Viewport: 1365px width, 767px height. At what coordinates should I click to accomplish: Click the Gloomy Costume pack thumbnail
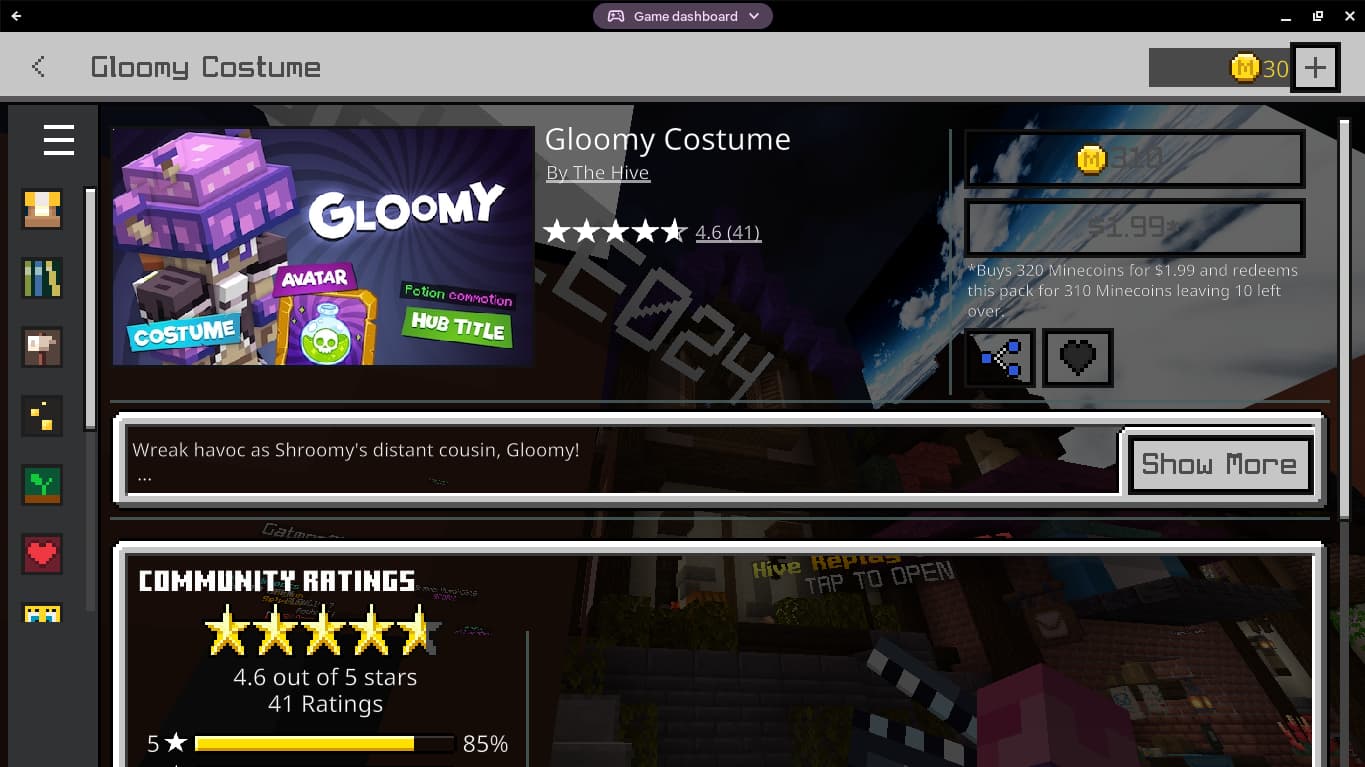[323, 246]
